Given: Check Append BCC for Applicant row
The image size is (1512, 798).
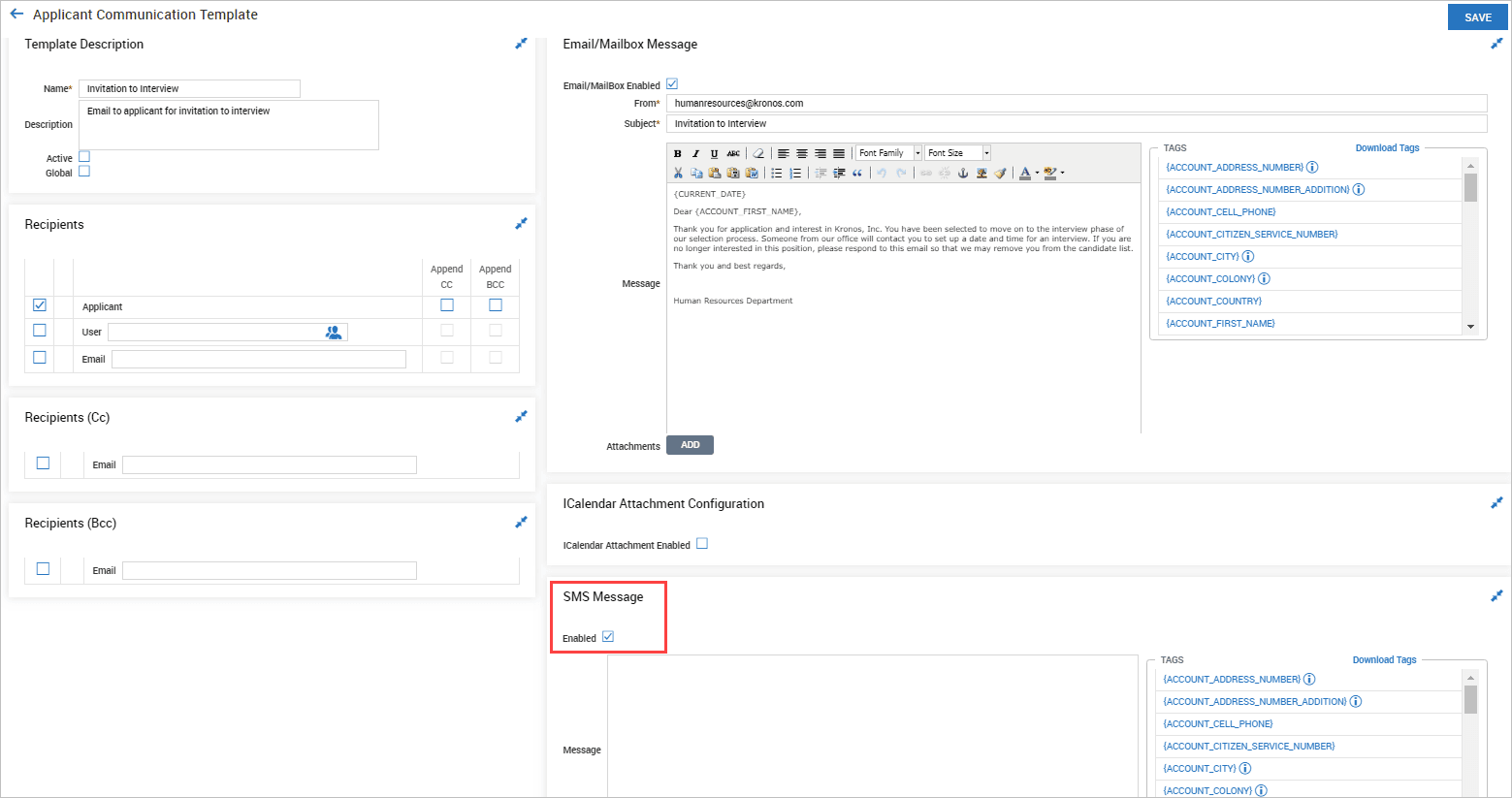Looking at the screenshot, I should pos(496,304).
